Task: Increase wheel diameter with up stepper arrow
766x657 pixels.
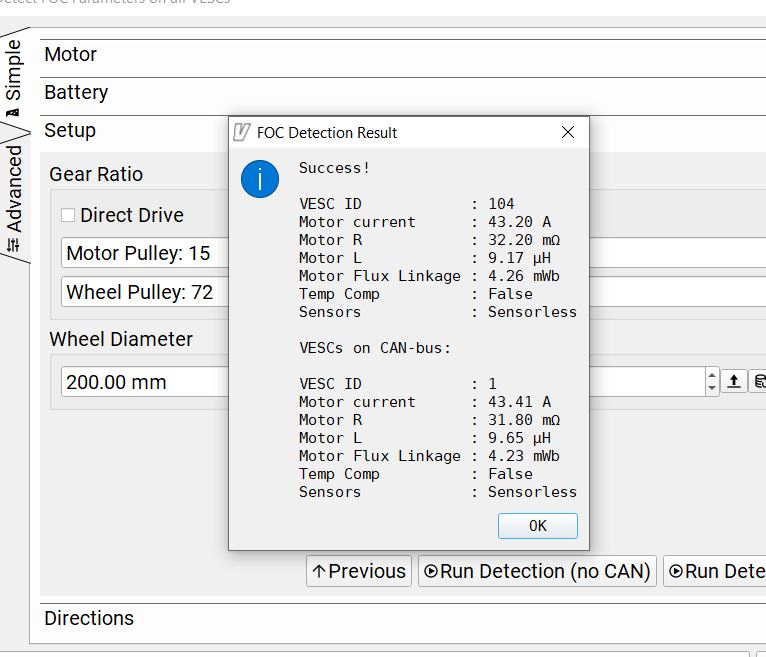Action: [x=712, y=375]
